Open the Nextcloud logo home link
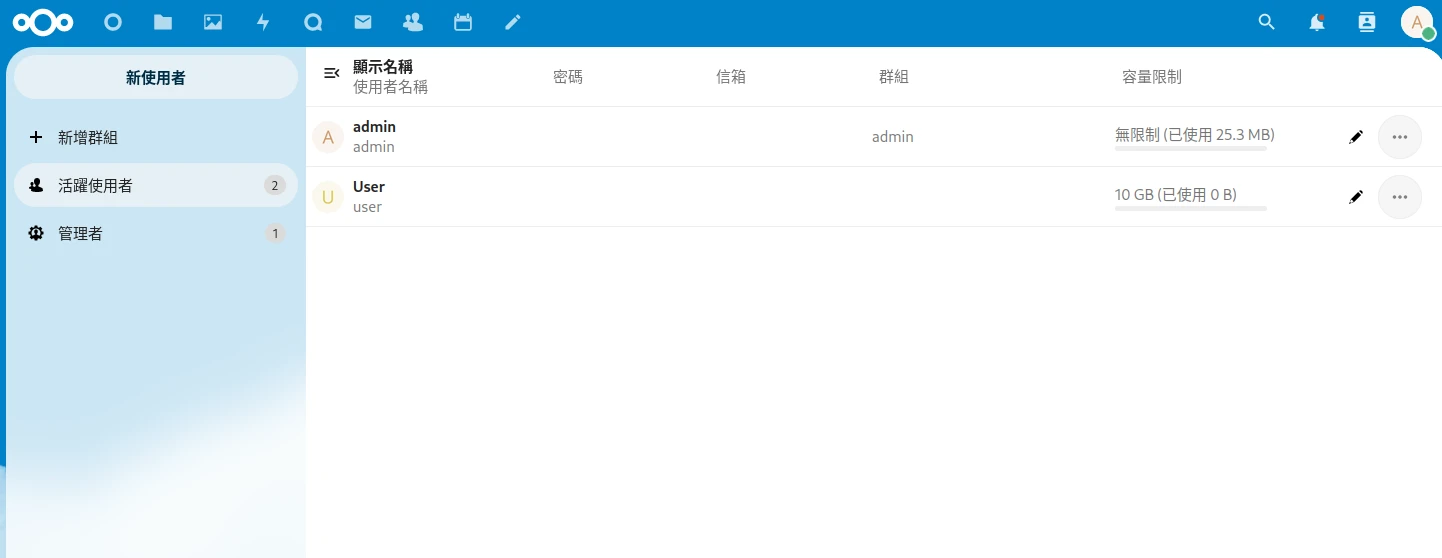1442x558 pixels. 43,22
